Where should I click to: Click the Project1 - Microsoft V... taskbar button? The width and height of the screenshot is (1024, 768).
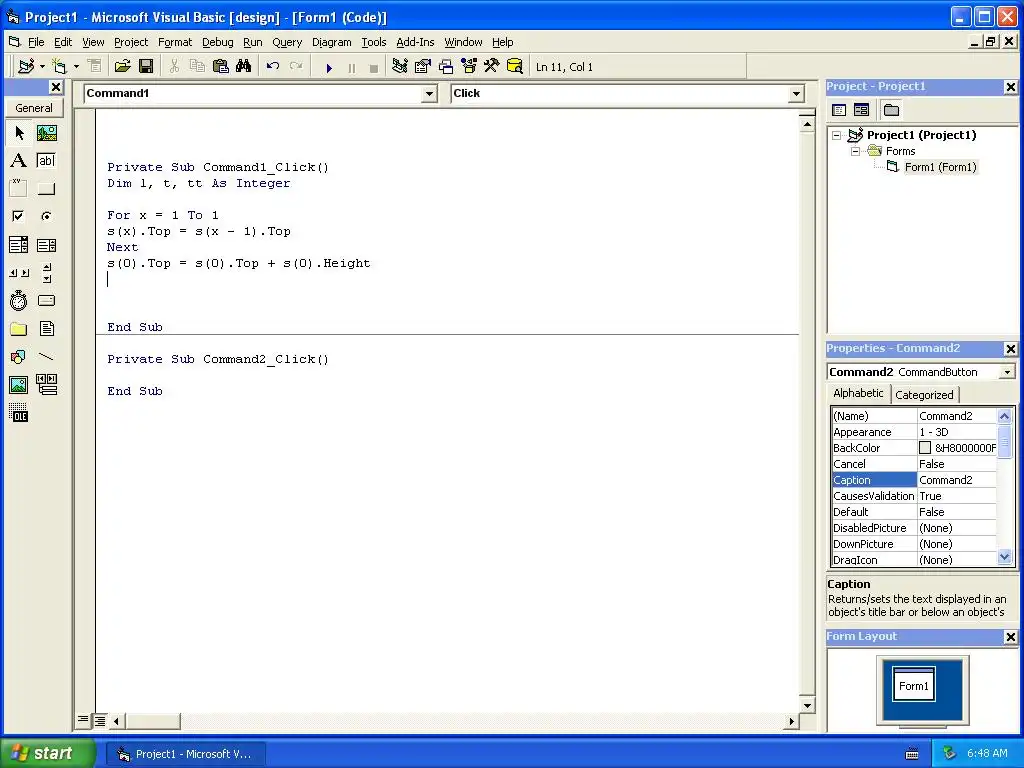point(185,754)
